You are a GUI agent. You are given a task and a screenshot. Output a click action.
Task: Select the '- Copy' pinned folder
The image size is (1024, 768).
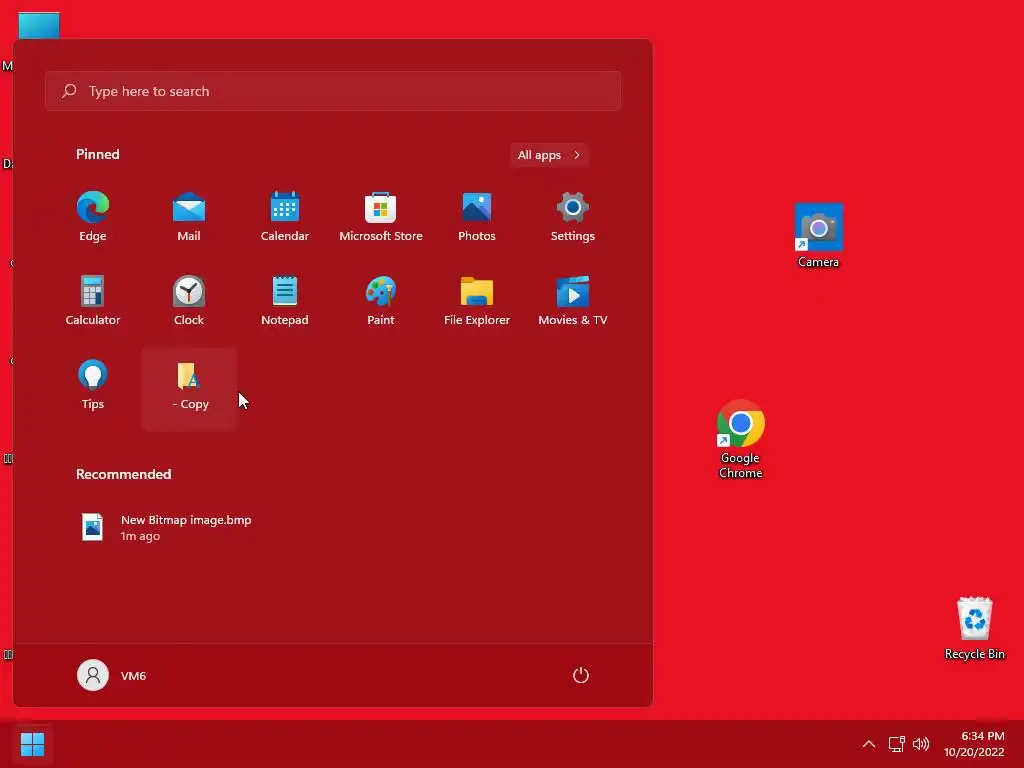(x=189, y=389)
